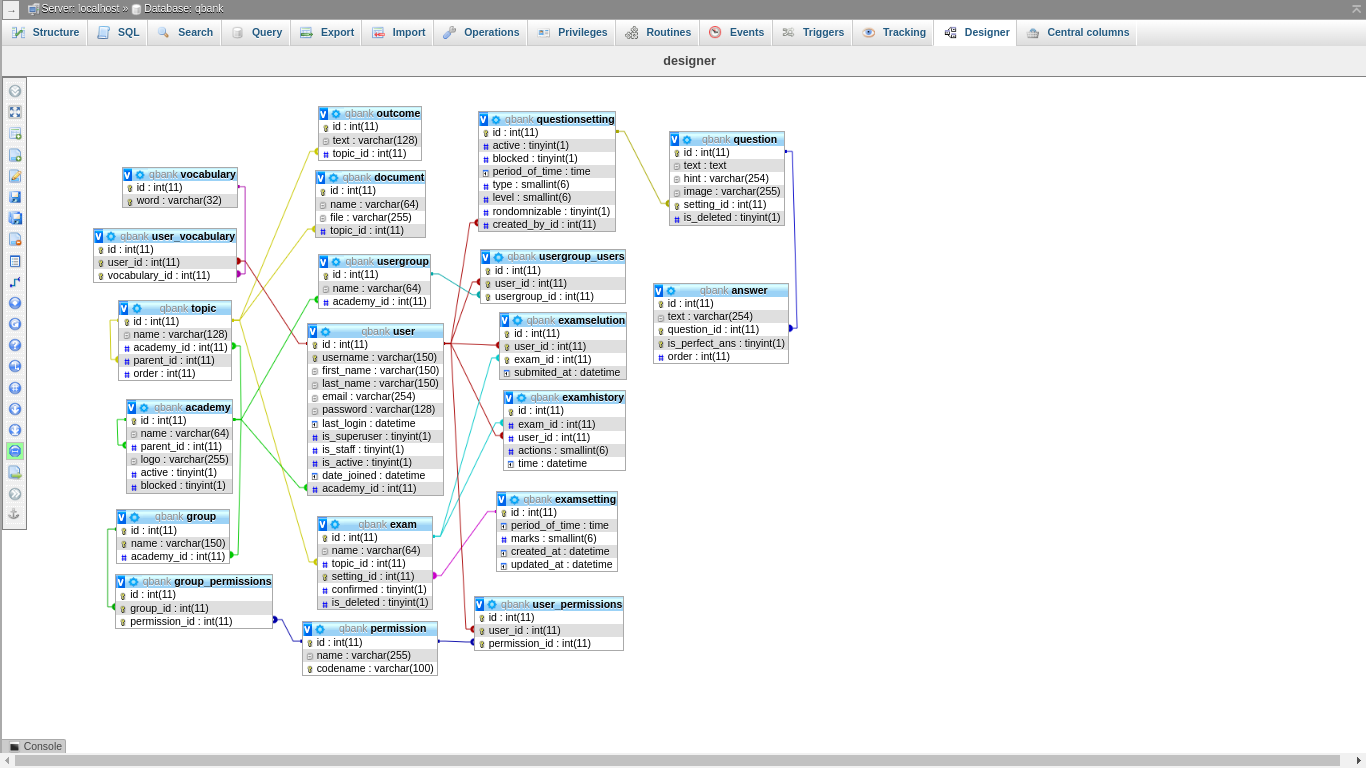Collapse the questionsetting table with V arrow
This screenshot has width=1366, height=768.
pyautogui.click(x=484, y=119)
